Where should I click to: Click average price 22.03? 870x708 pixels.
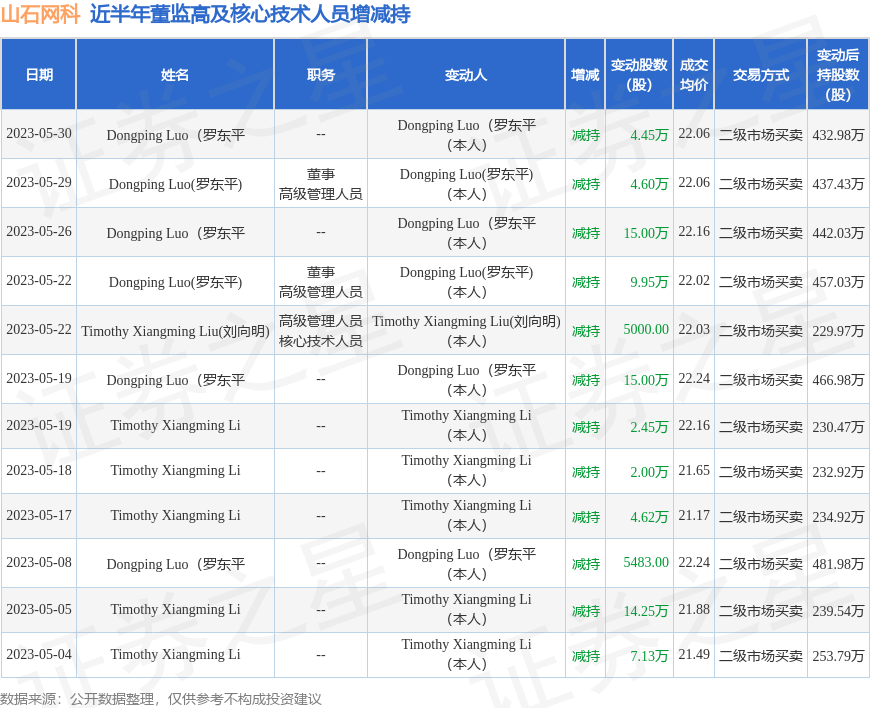coord(694,330)
